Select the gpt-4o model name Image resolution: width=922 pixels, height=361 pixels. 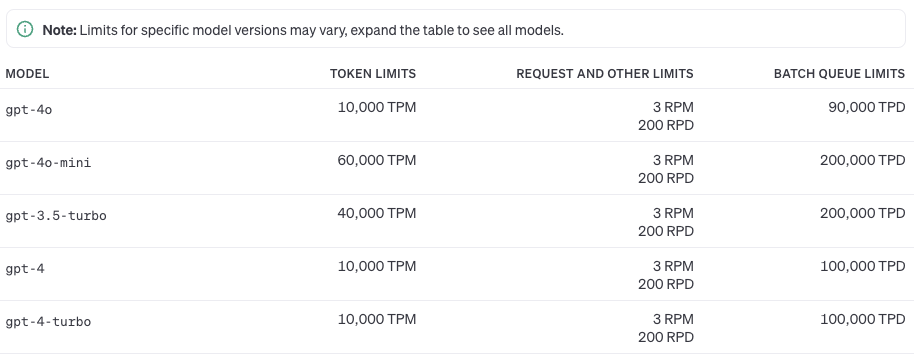pyautogui.click(x=29, y=110)
